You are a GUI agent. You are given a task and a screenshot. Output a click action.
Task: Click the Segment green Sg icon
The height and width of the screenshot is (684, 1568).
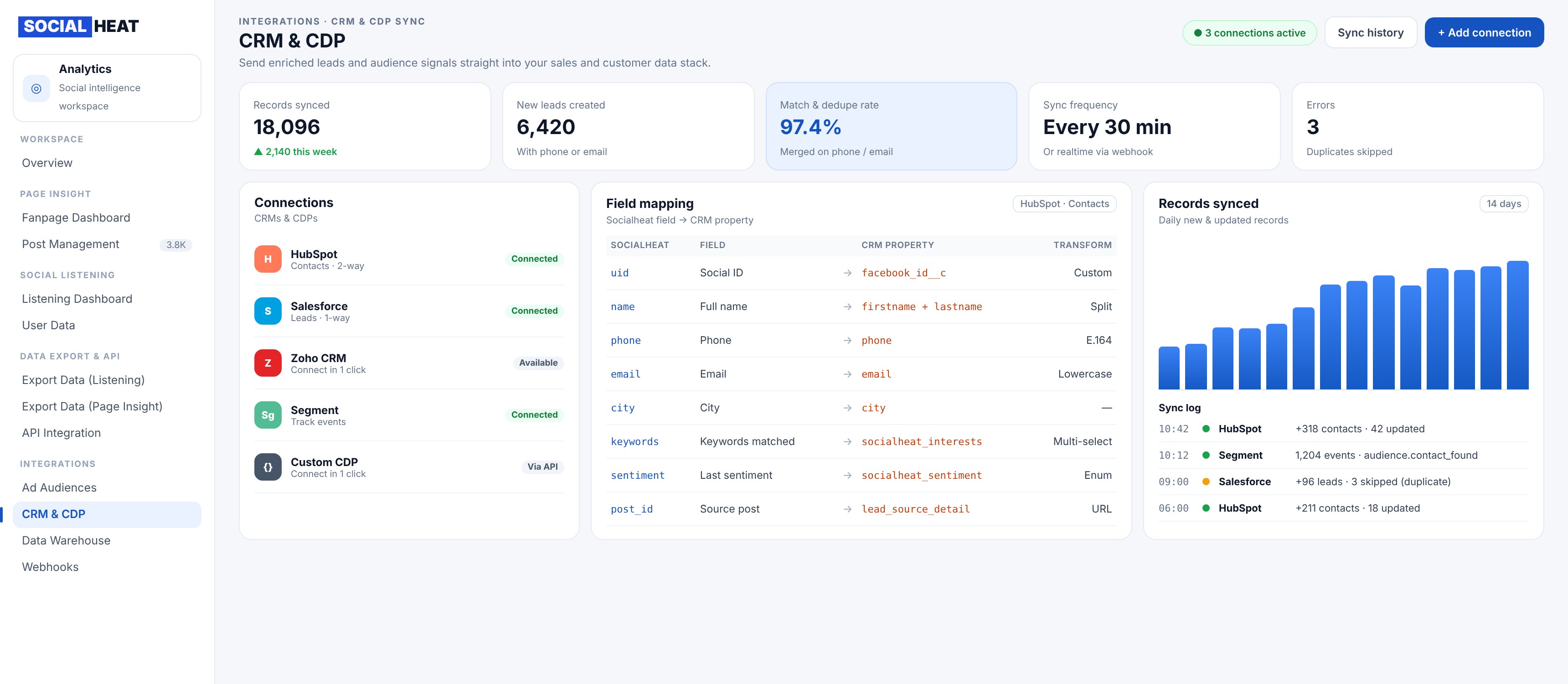tap(268, 415)
